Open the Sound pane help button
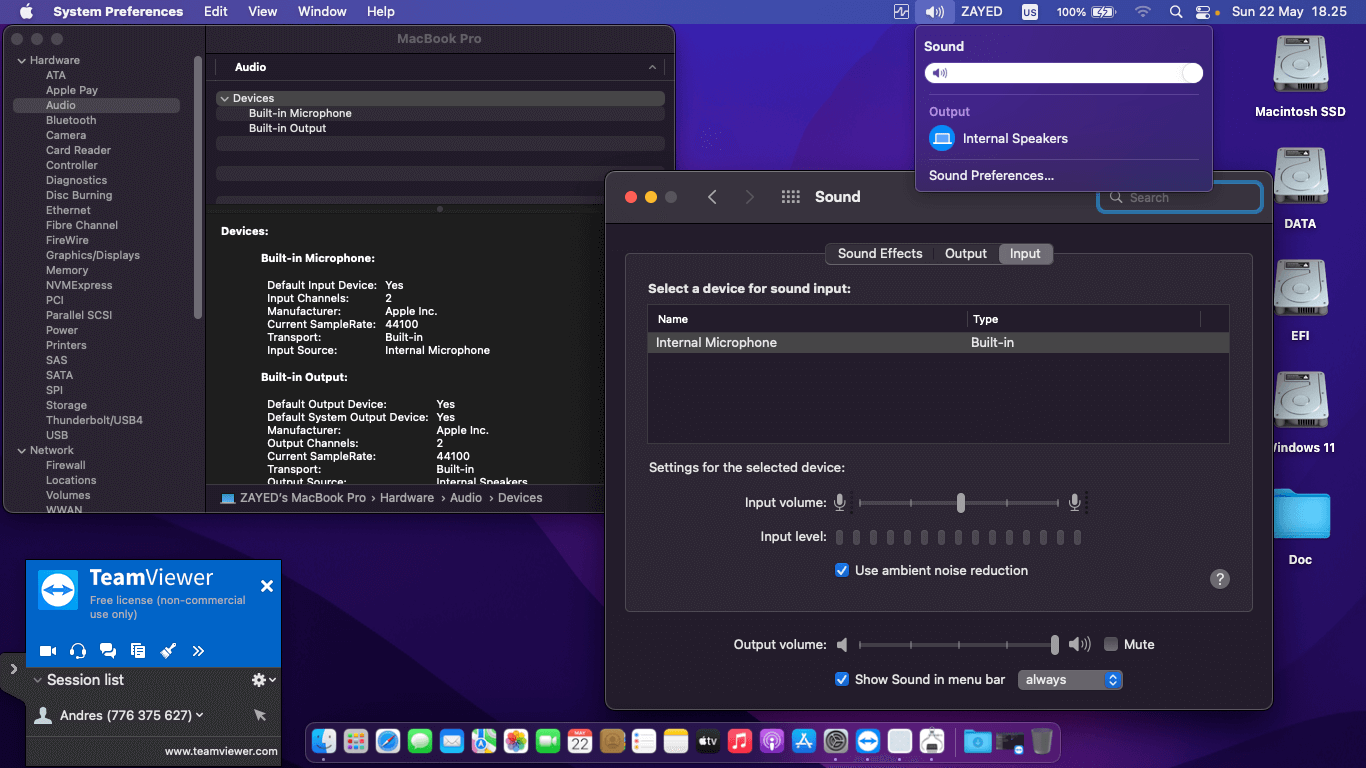1366x768 pixels. [1220, 579]
